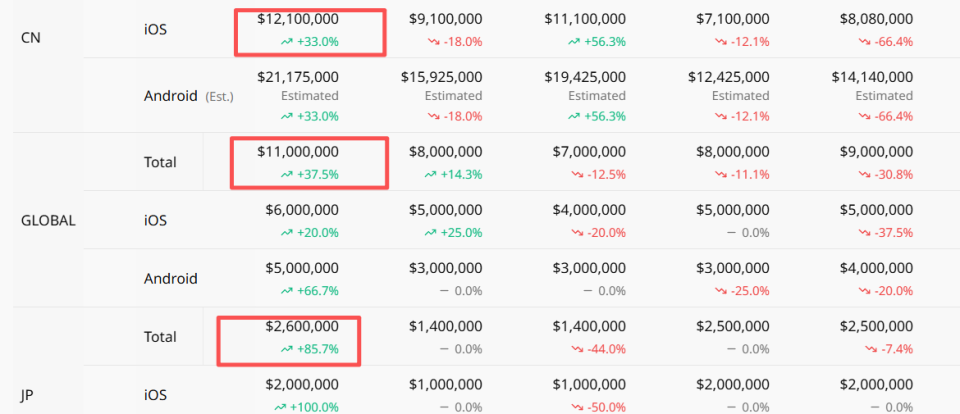Click the Android (Est.) row label under CN

pos(189,96)
